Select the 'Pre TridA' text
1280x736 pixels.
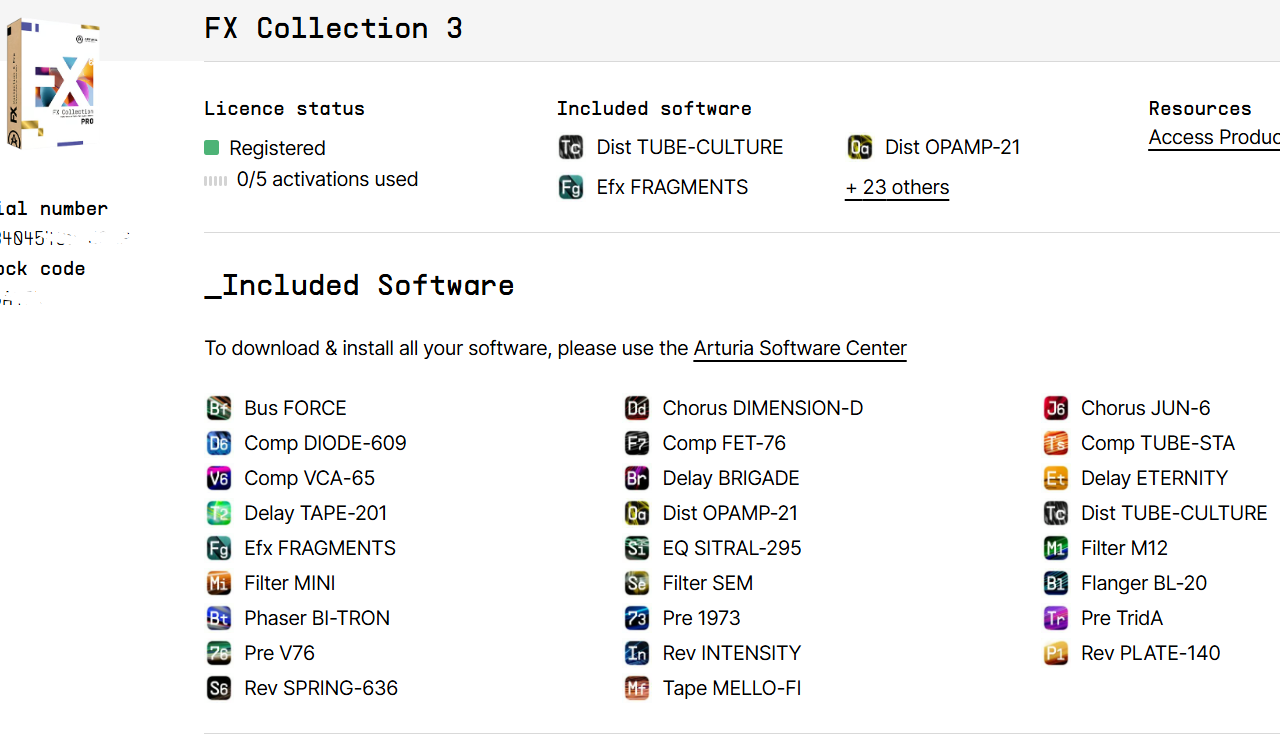pyautogui.click(x=1122, y=618)
